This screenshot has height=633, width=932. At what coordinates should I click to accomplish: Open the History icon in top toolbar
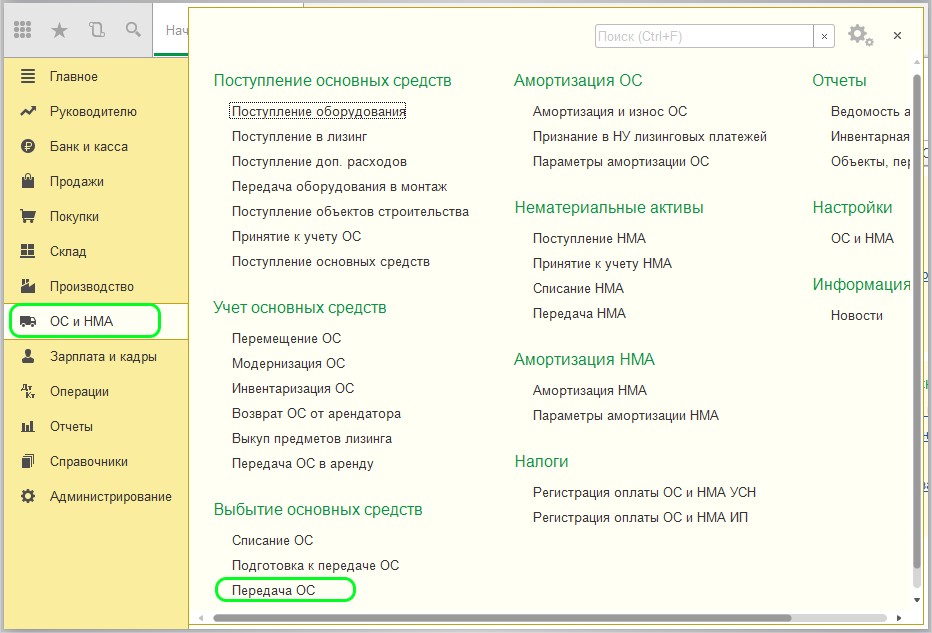coord(96,30)
